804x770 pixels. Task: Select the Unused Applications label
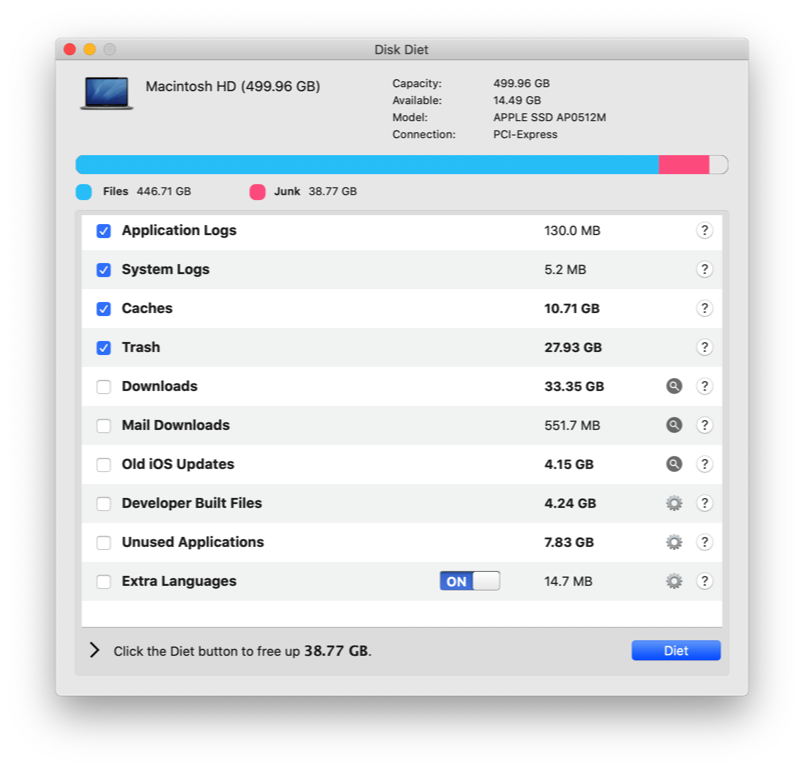(193, 542)
